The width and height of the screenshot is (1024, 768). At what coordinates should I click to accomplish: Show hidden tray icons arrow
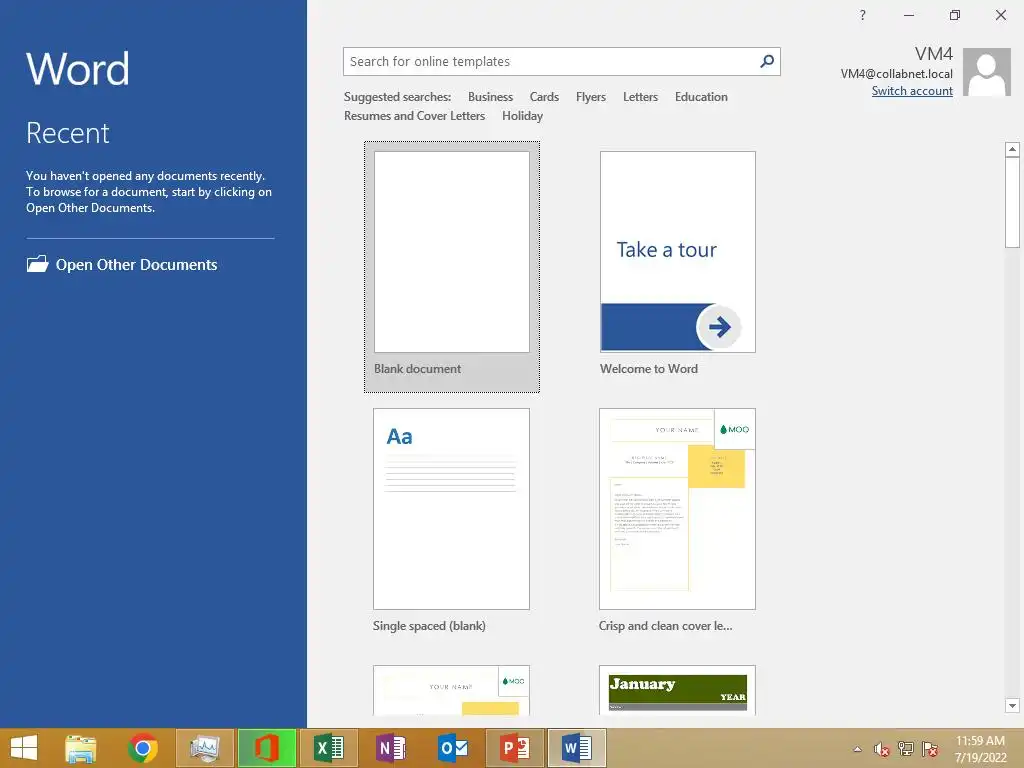[857, 749]
